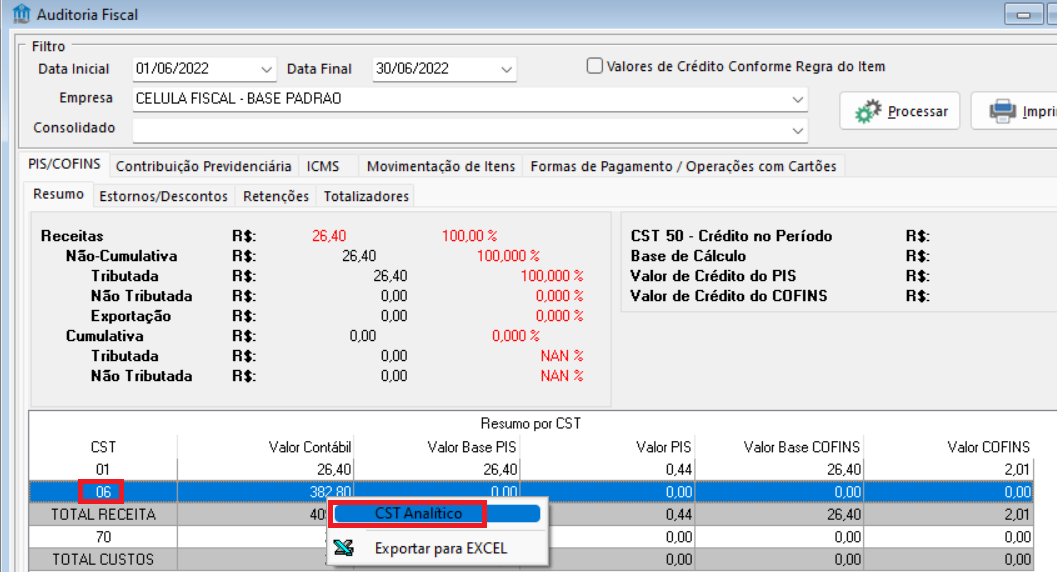Click the CST column header
This screenshot has width=1057, height=572.
pos(103,447)
